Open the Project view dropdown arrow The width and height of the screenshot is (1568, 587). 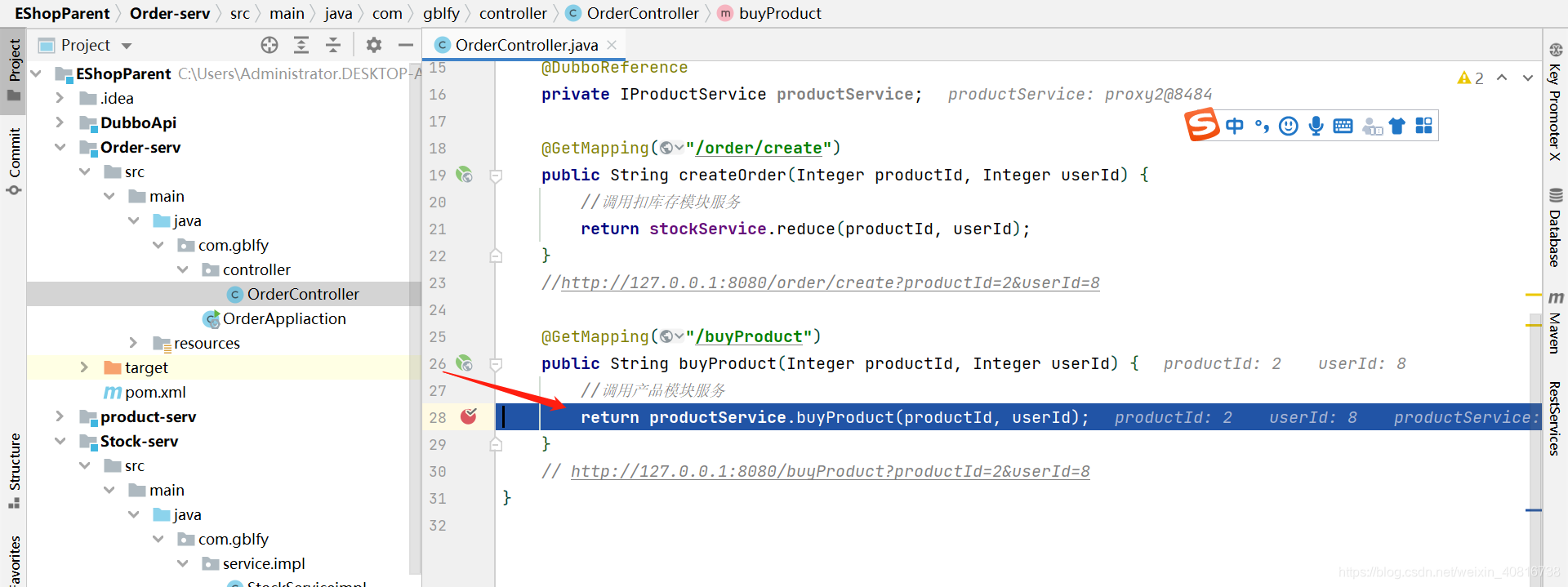pyautogui.click(x=127, y=46)
